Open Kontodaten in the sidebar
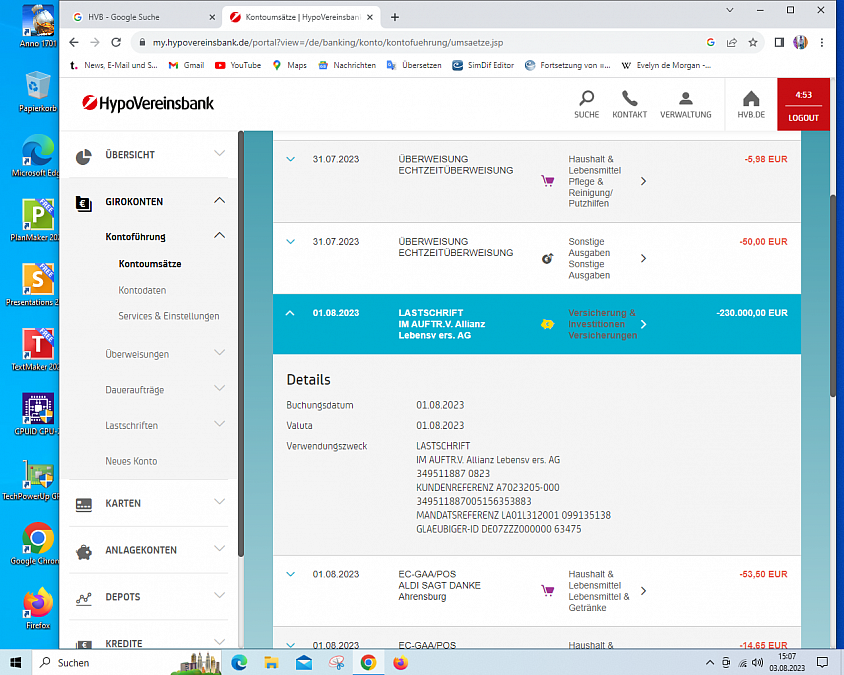This screenshot has height=675, width=844. click(142, 290)
